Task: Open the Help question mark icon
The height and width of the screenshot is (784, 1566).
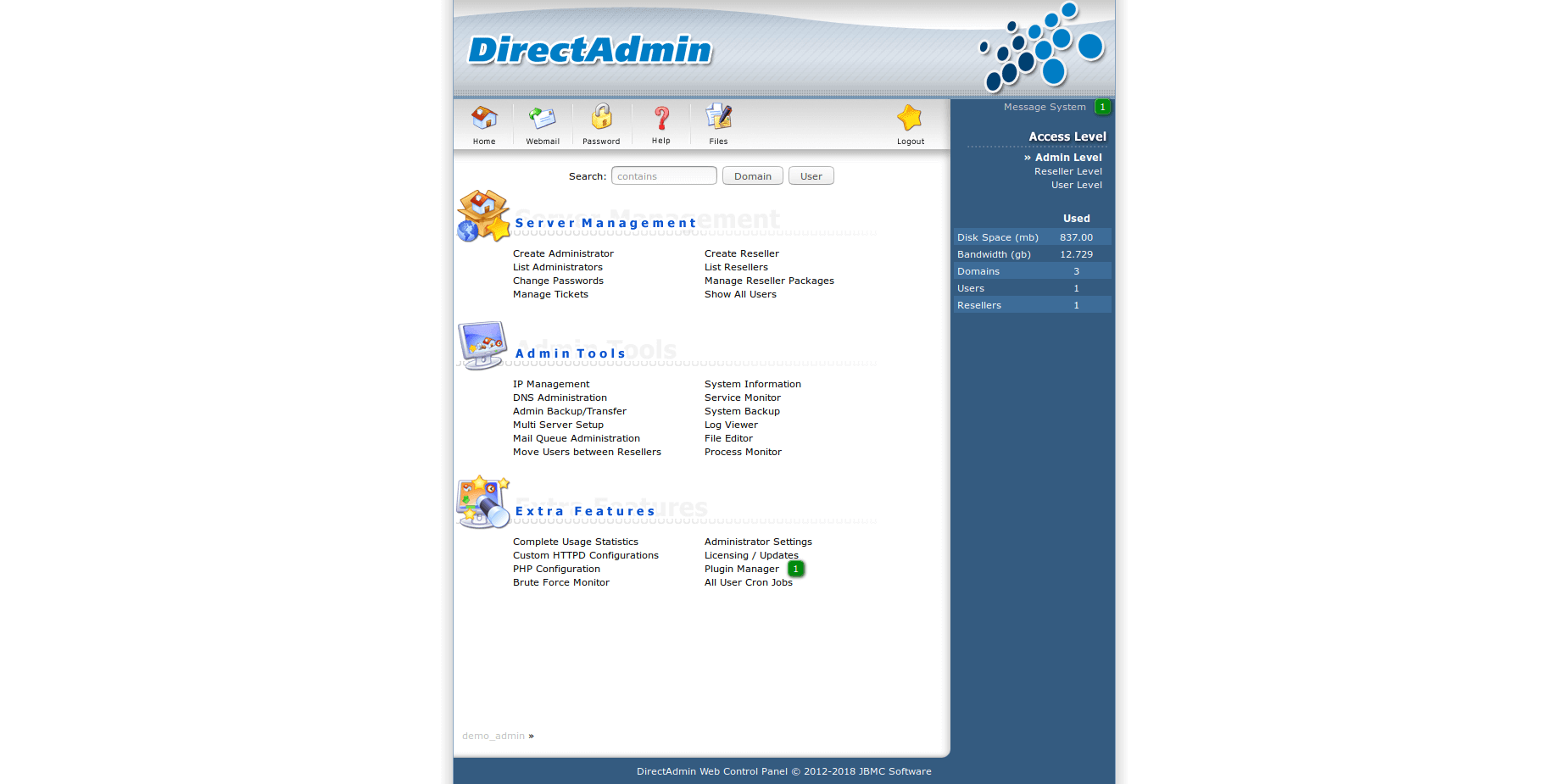Action: (x=661, y=119)
